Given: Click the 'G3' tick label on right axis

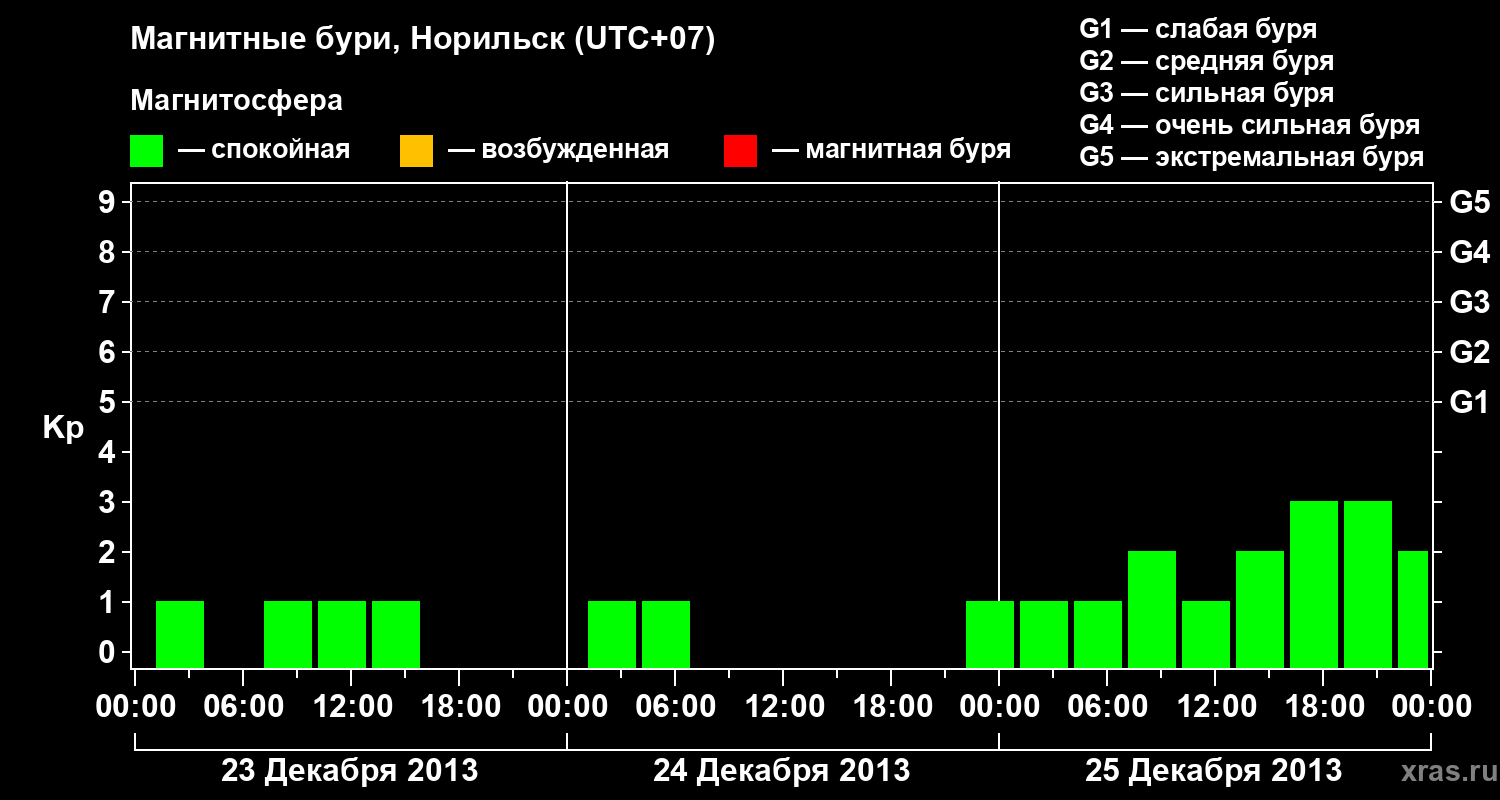Looking at the screenshot, I should 1469,302.
